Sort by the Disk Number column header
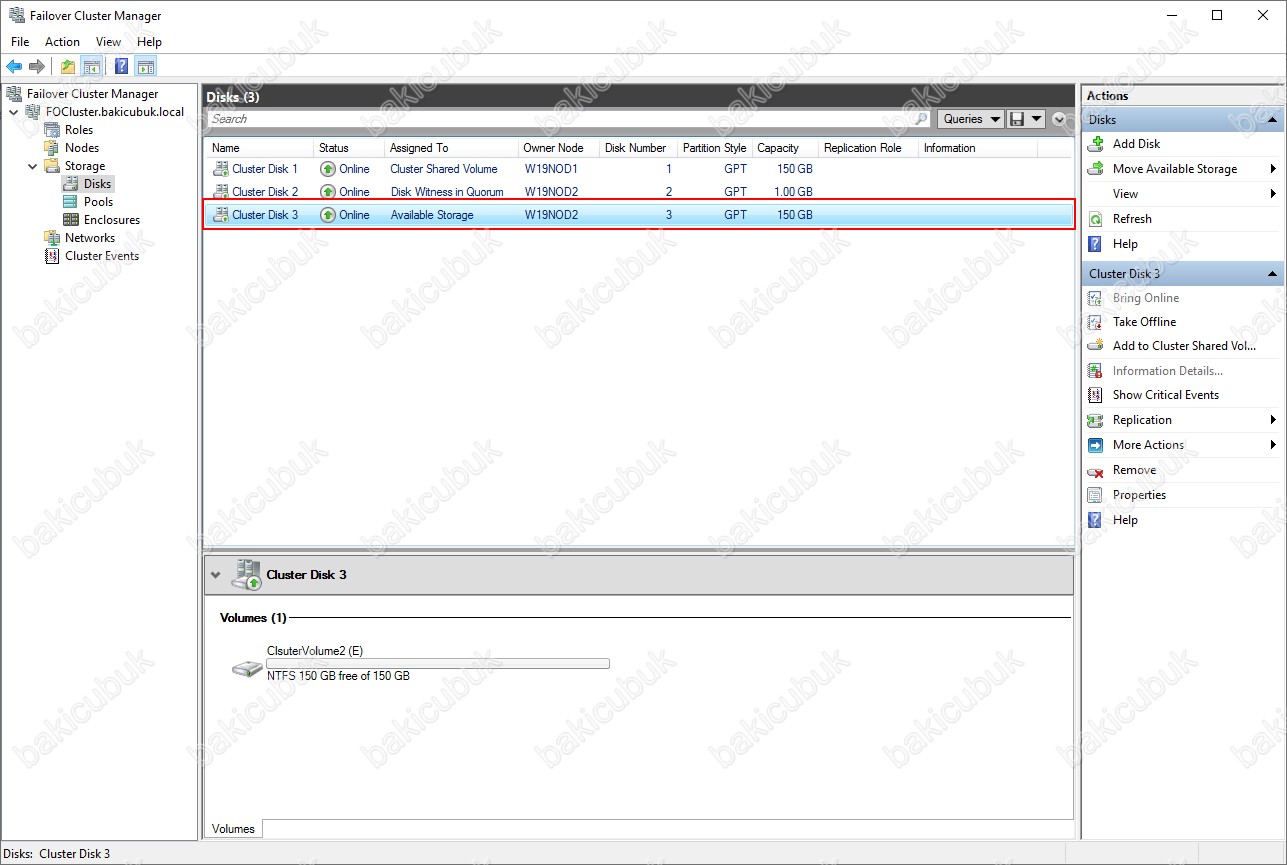The image size is (1287, 865). coord(639,148)
